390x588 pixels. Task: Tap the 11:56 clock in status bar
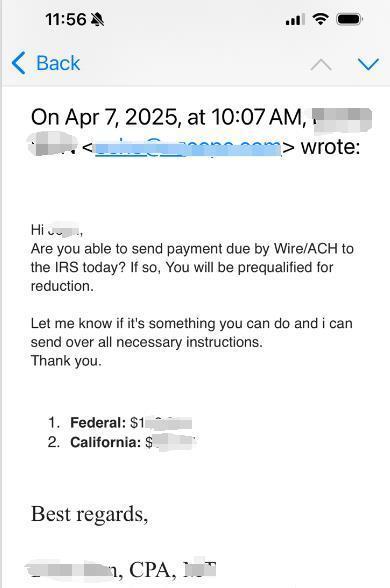[x=66, y=19]
